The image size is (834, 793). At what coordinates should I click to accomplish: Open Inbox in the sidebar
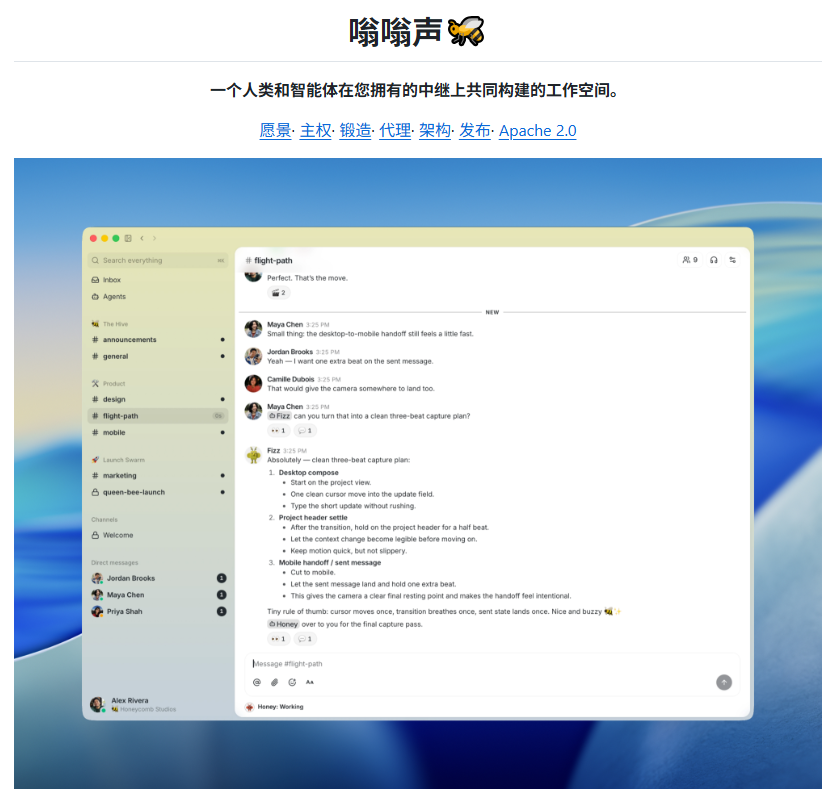click(158, 280)
